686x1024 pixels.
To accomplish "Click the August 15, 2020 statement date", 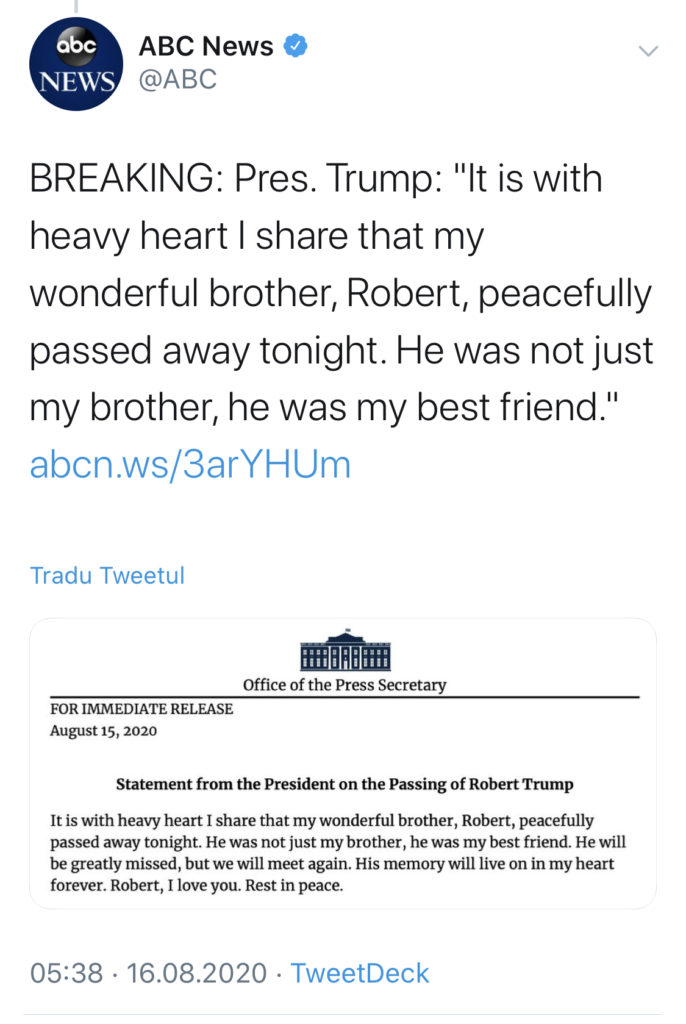I will tap(103, 730).
